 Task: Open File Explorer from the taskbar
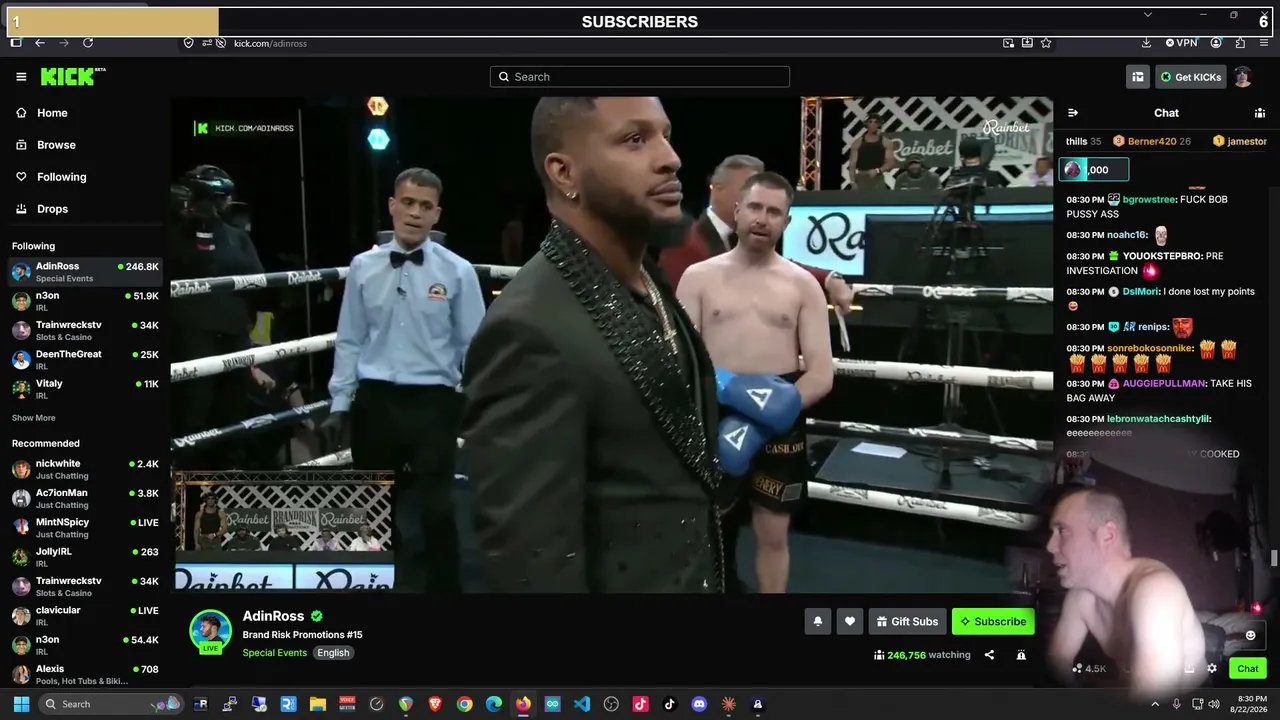(x=318, y=704)
